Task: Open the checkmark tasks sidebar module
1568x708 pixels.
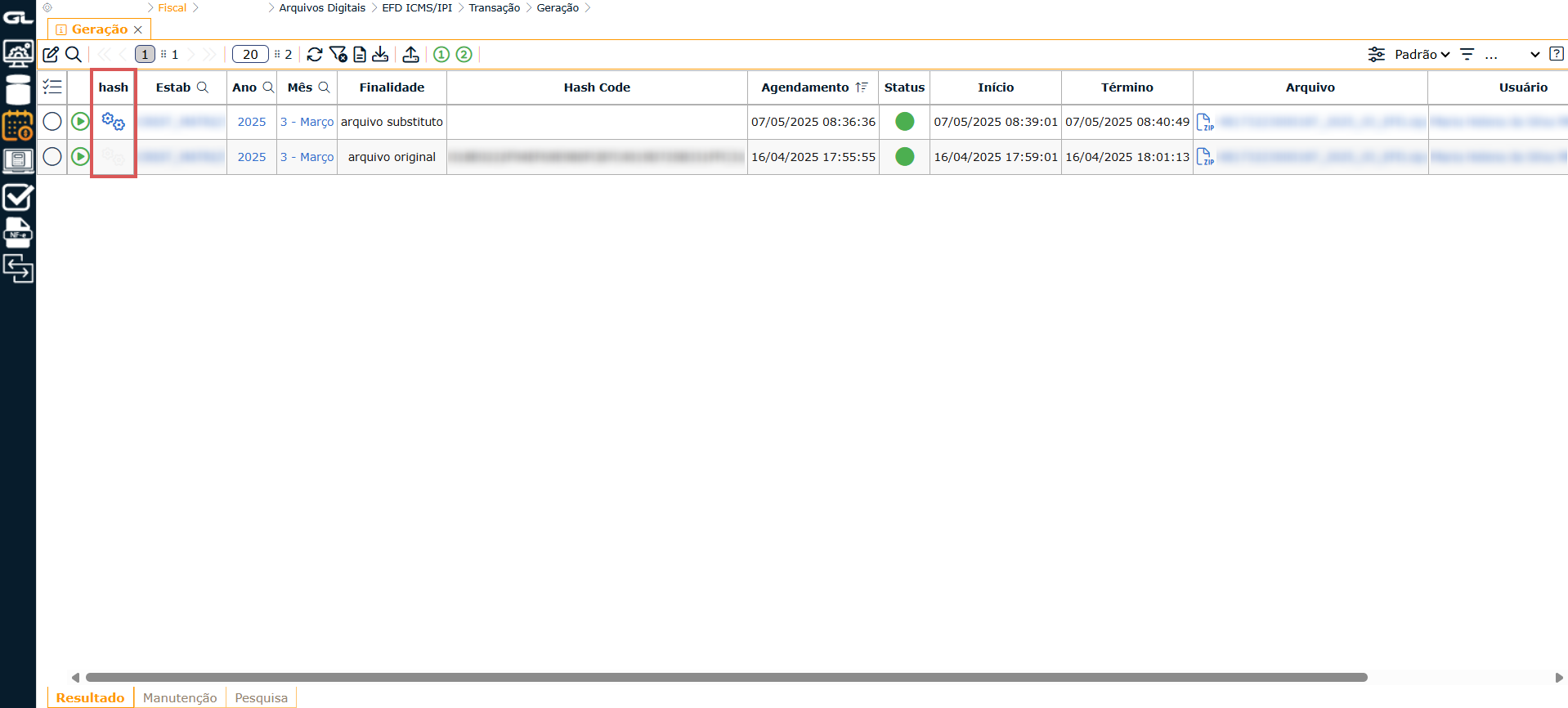Action: [x=18, y=197]
